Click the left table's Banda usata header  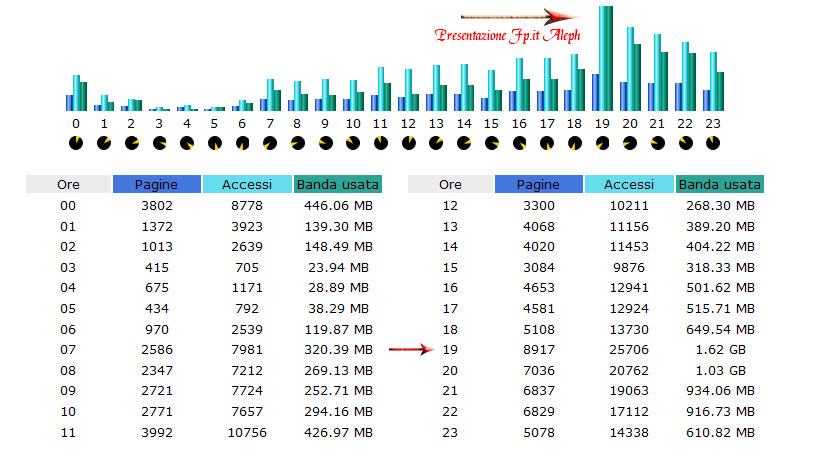tap(336, 185)
